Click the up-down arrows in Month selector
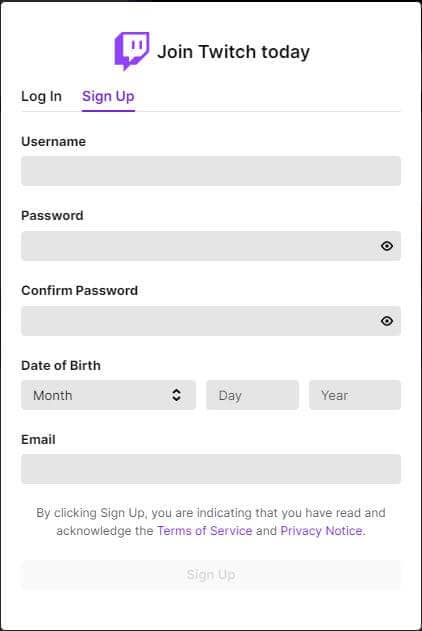422x631 pixels. [176, 395]
